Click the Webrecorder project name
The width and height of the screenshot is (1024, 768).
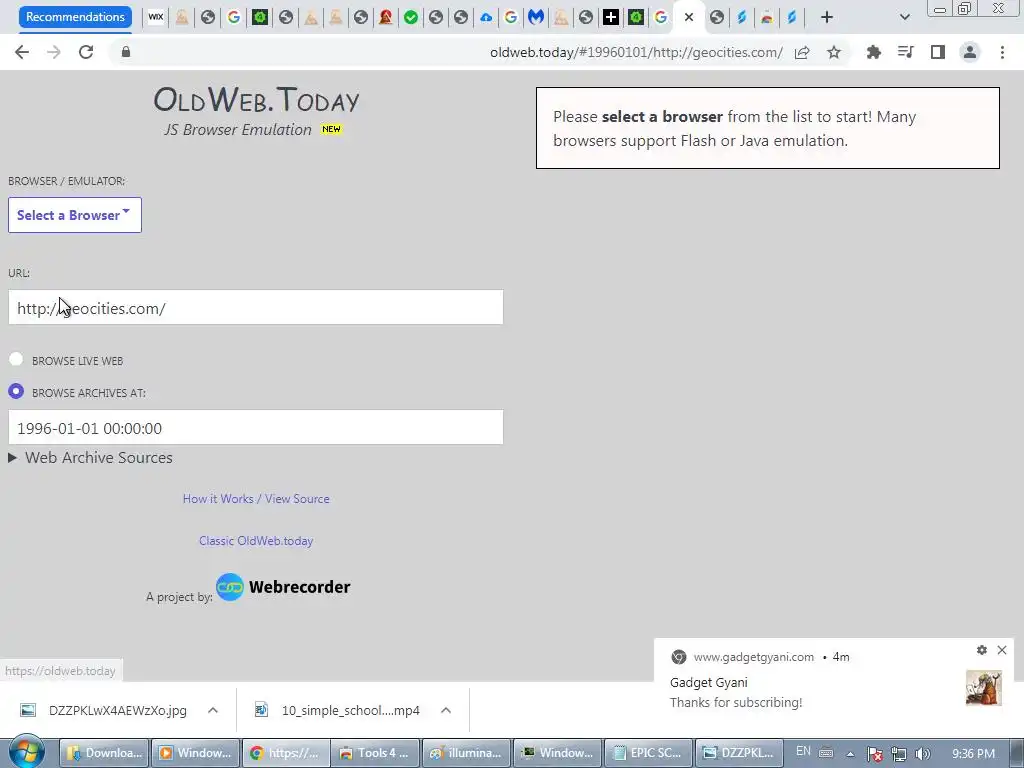click(300, 587)
